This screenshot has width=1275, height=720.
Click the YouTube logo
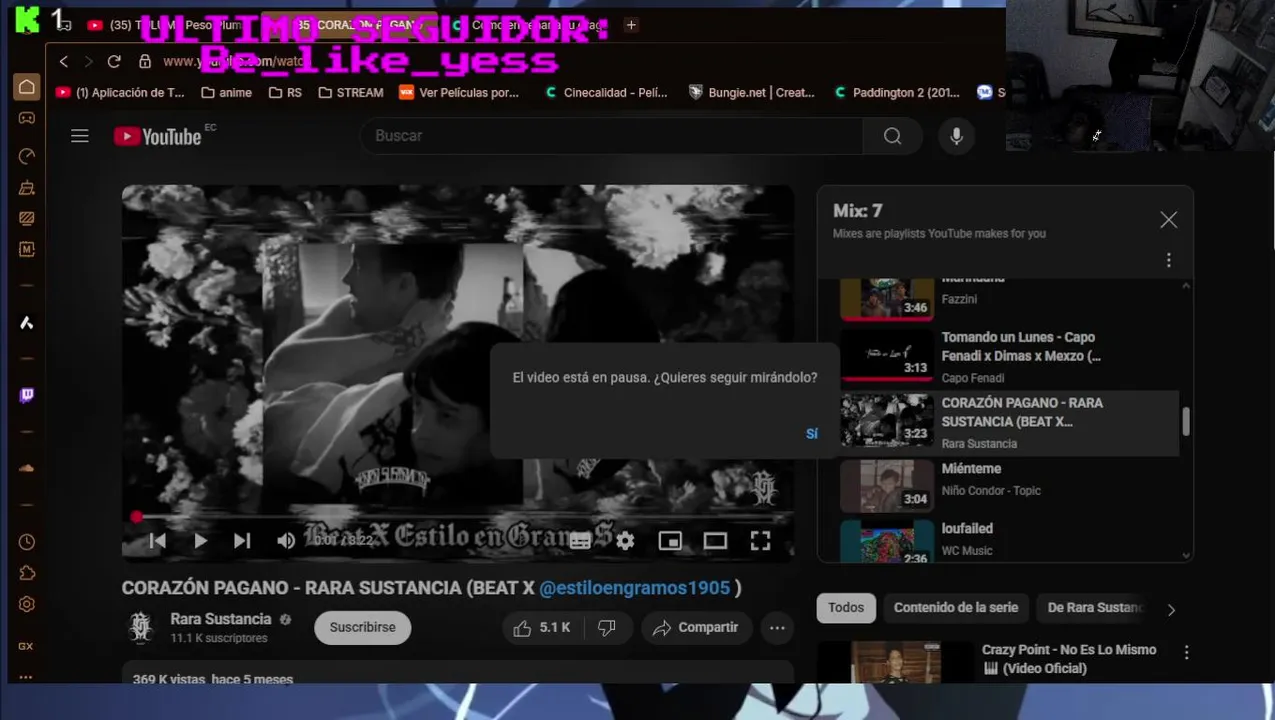(x=158, y=137)
